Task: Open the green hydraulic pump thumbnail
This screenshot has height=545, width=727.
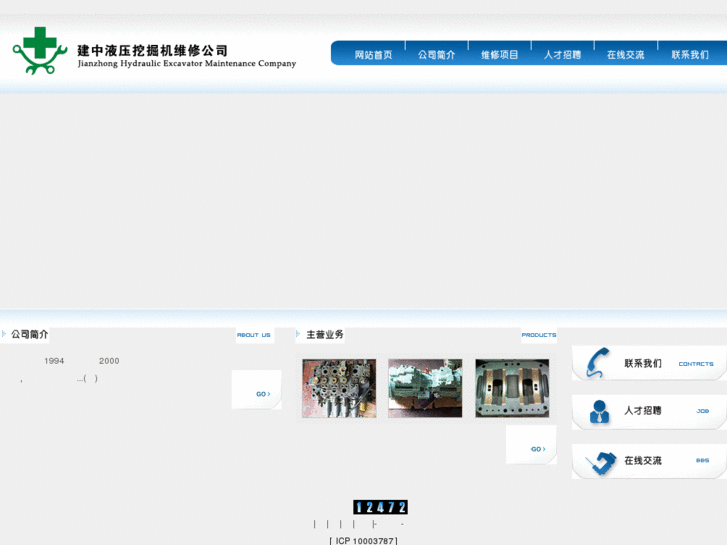Action: click(425, 388)
